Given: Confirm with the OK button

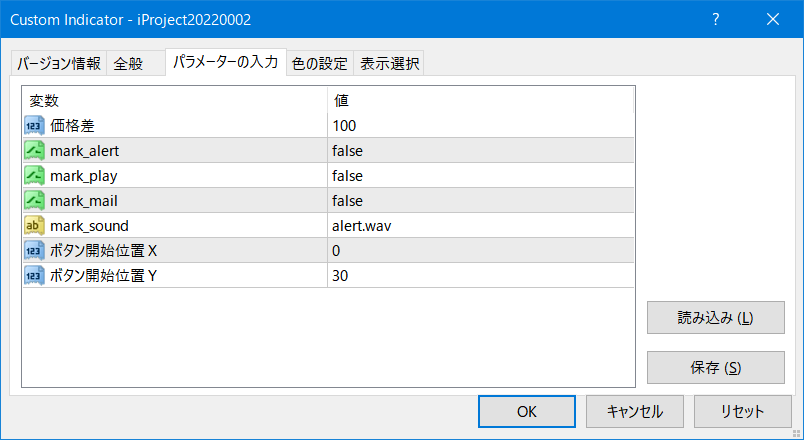Looking at the screenshot, I should pos(527,411).
